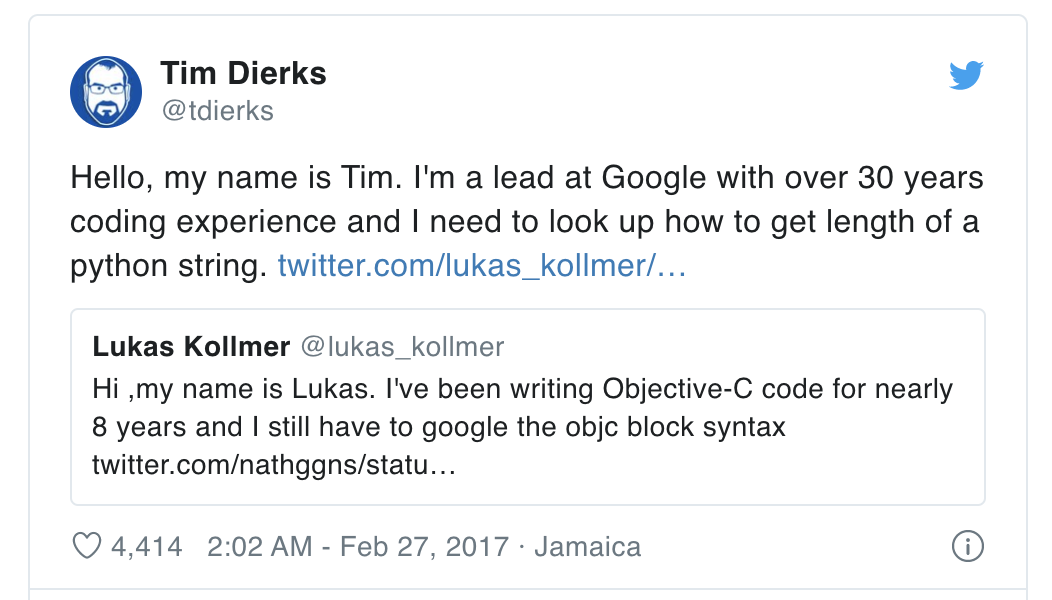Click the Twitter bird logo

coord(966,75)
